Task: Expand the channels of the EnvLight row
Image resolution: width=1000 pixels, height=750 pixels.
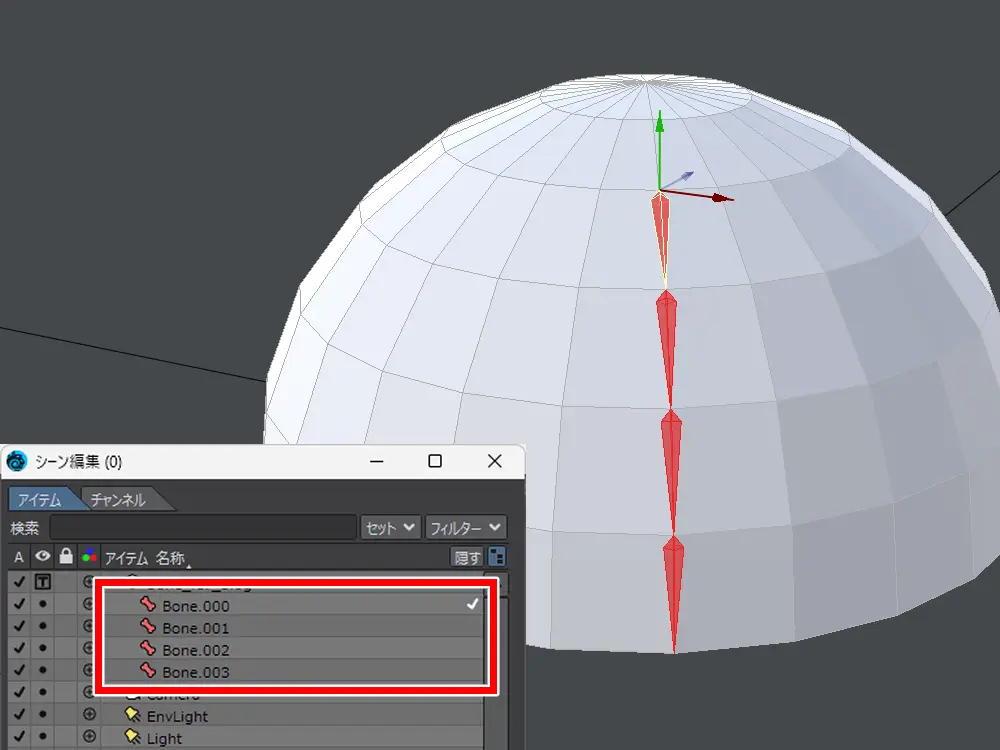Action: pyautogui.click(x=89, y=716)
